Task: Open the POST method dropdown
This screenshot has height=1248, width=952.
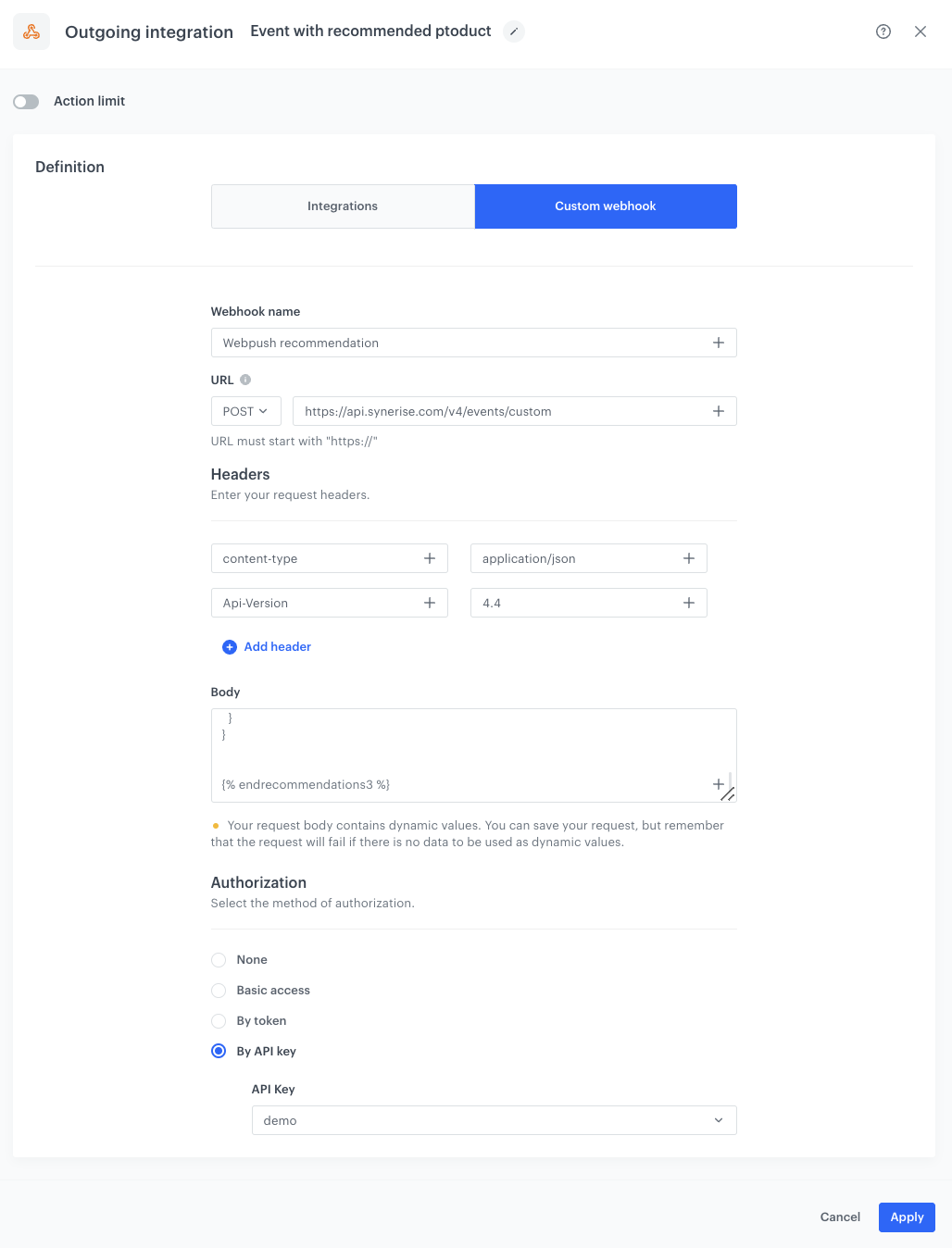Action: tap(245, 411)
